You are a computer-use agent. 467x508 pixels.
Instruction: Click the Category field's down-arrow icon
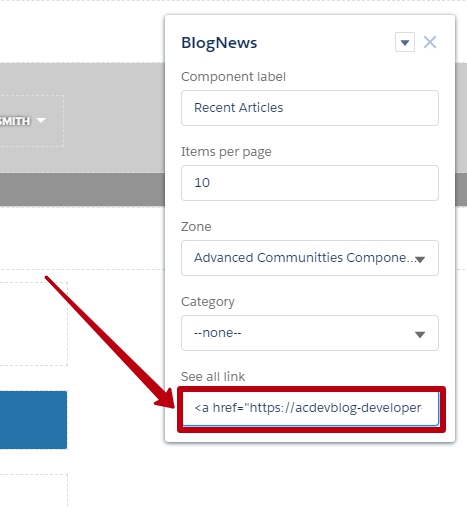click(x=420, y=334)
